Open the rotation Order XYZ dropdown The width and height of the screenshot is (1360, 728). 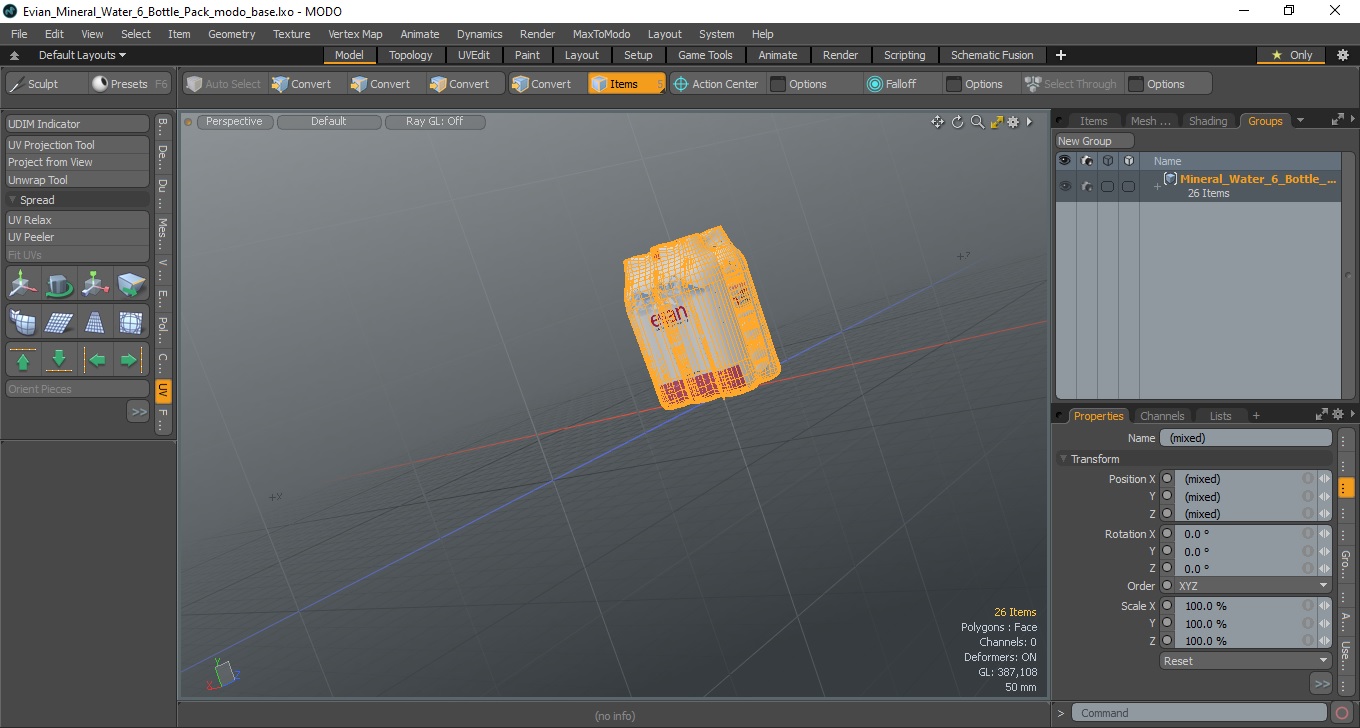pyautogui.click(x=1253, y=586)
